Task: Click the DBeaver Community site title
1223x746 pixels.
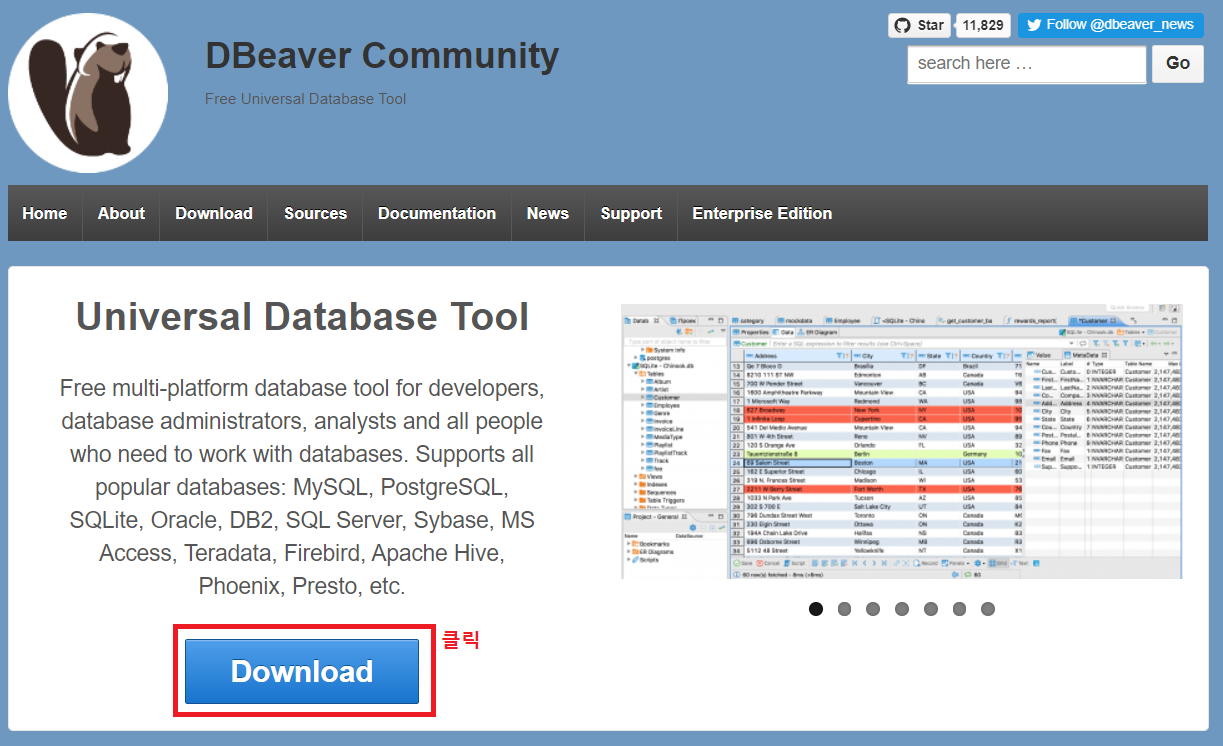Action: [x=382, y=56]
